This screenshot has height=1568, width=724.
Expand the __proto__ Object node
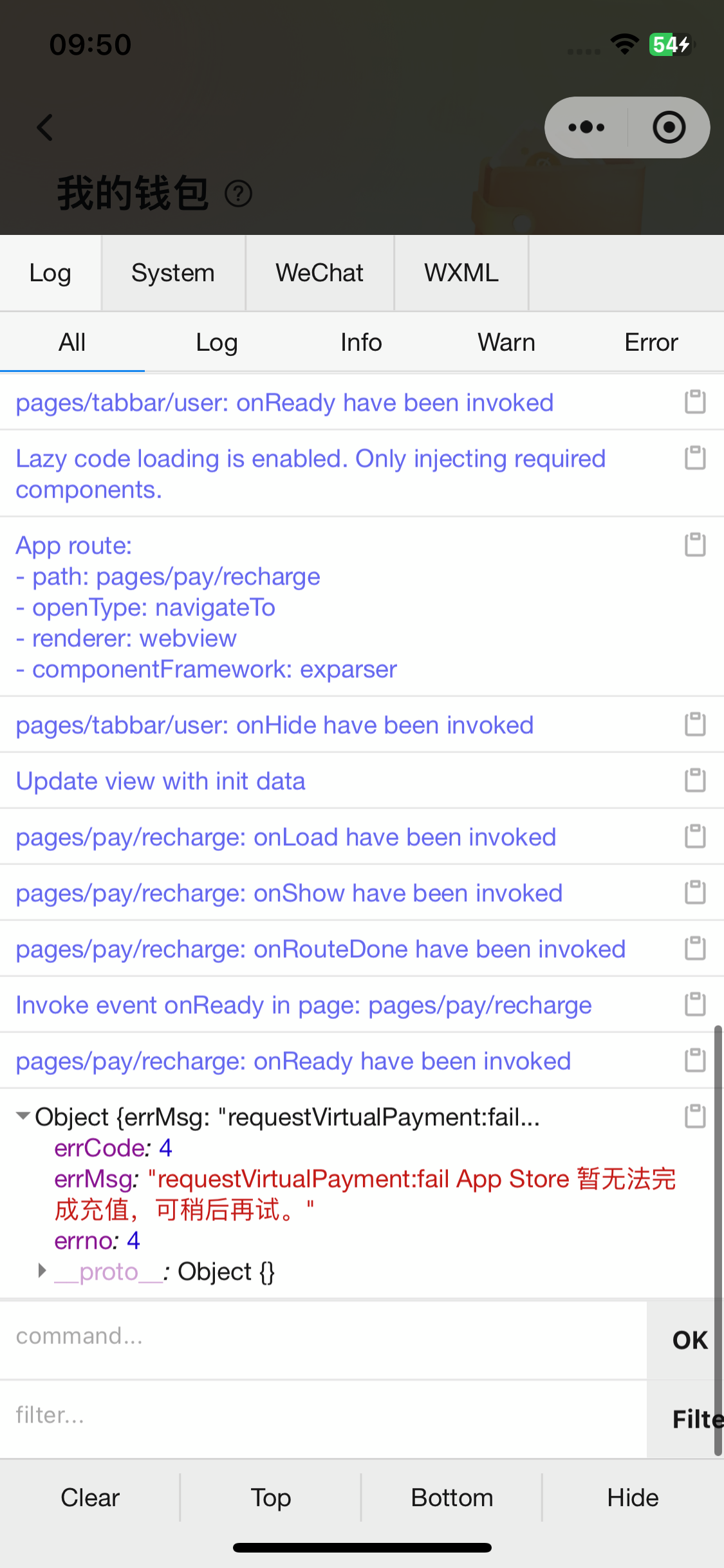point(42,1271)
